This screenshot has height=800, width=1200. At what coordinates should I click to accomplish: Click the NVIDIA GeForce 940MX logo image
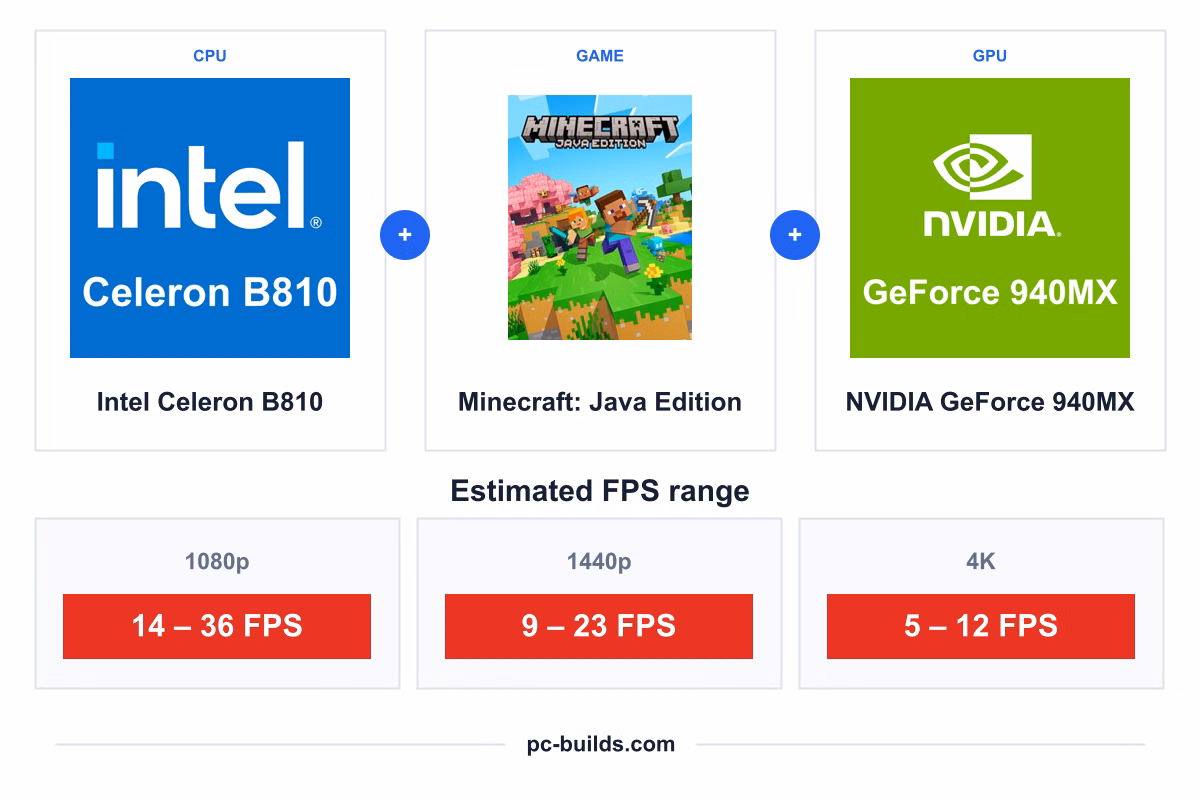(x=990, y=218)
